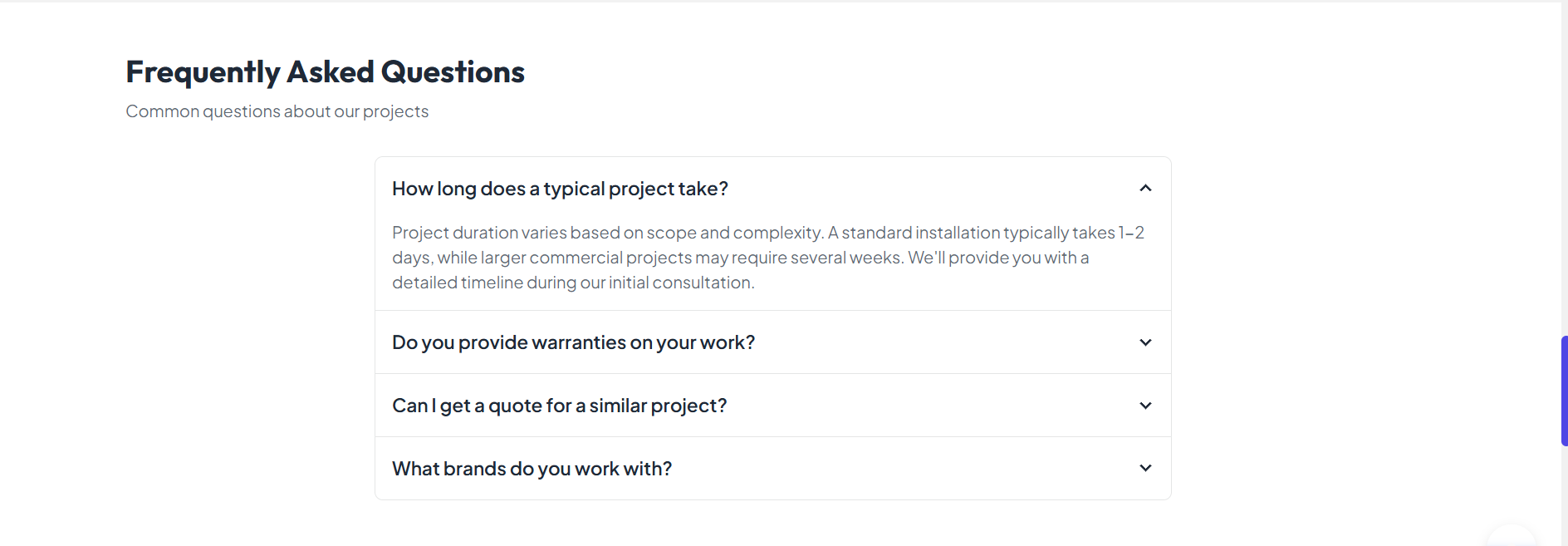Click the down chevron beside the warranties question
Viewport: 1568px width, 546px height.
[1145, 342]
